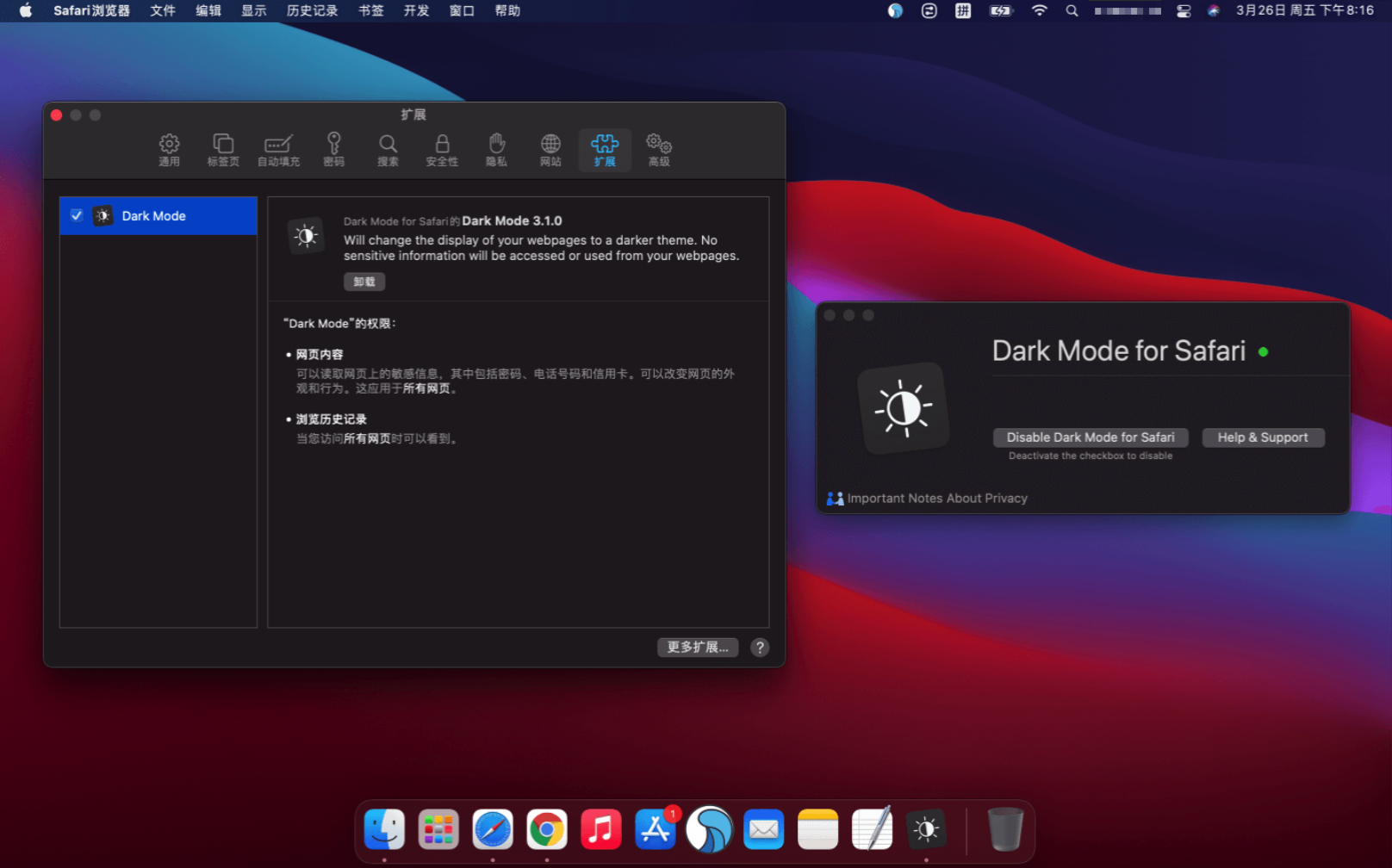Open Important Notes About Privacy link
Image resolution: width=1392 pixels, height=868 pixels.
click(937, 498)
